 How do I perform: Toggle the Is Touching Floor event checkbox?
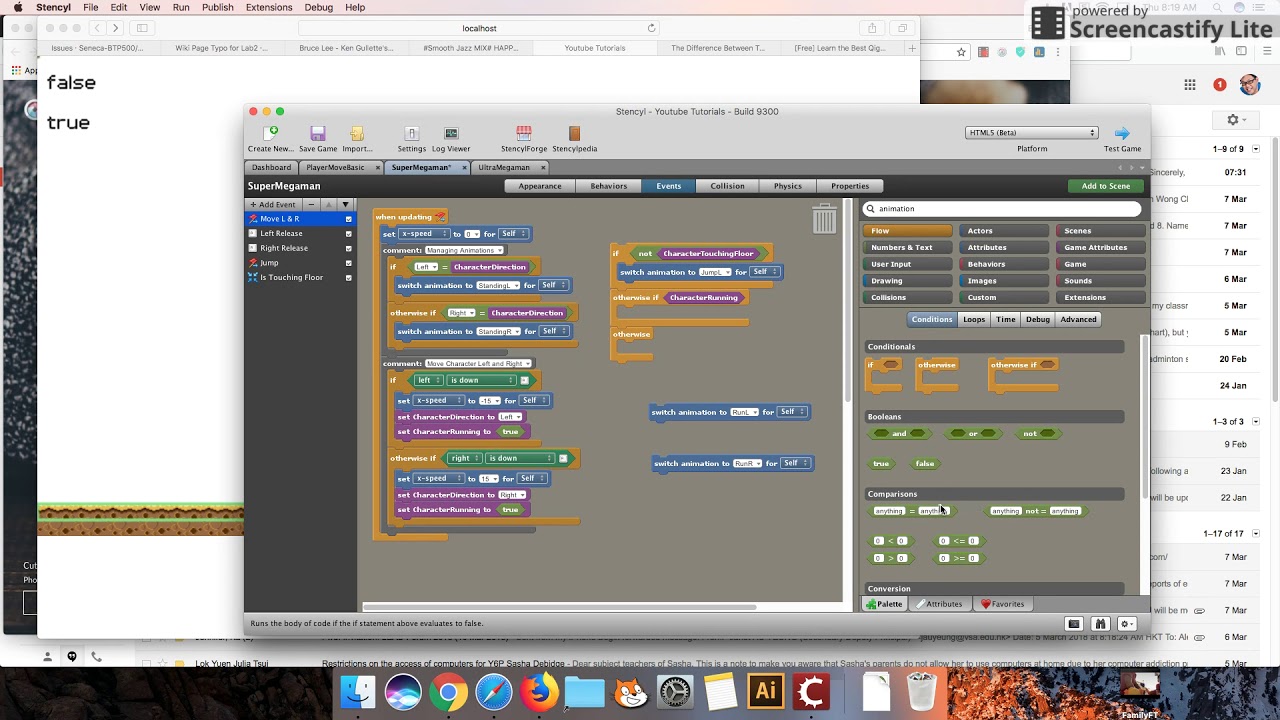[349, 277]
